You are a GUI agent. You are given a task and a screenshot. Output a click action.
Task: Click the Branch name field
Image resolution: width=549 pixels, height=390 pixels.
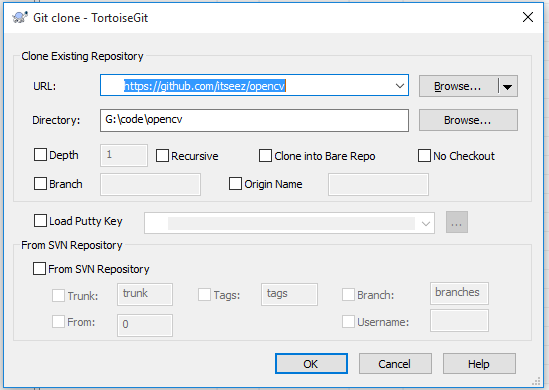click(150, 184)
